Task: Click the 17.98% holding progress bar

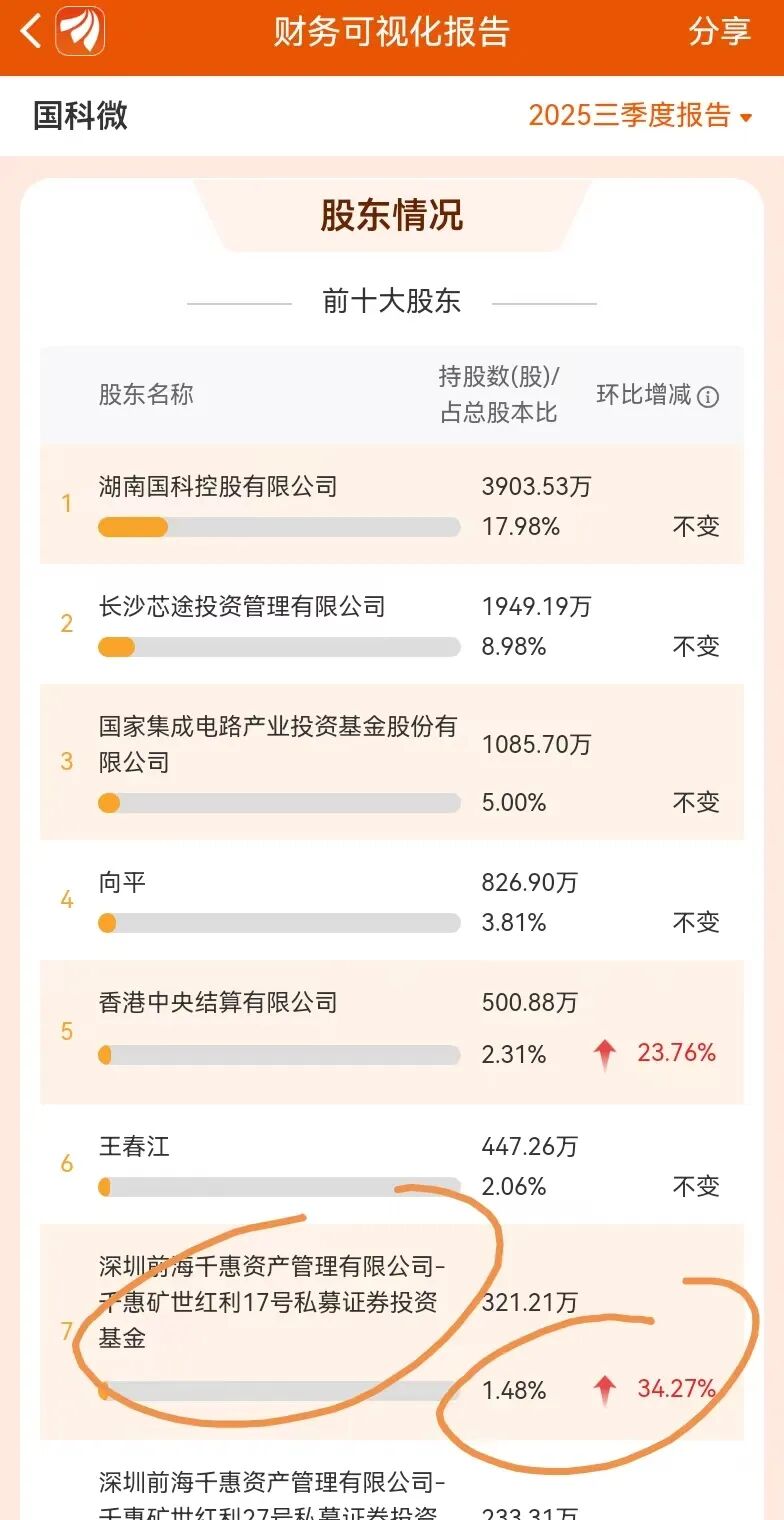Action: (279, 527)
